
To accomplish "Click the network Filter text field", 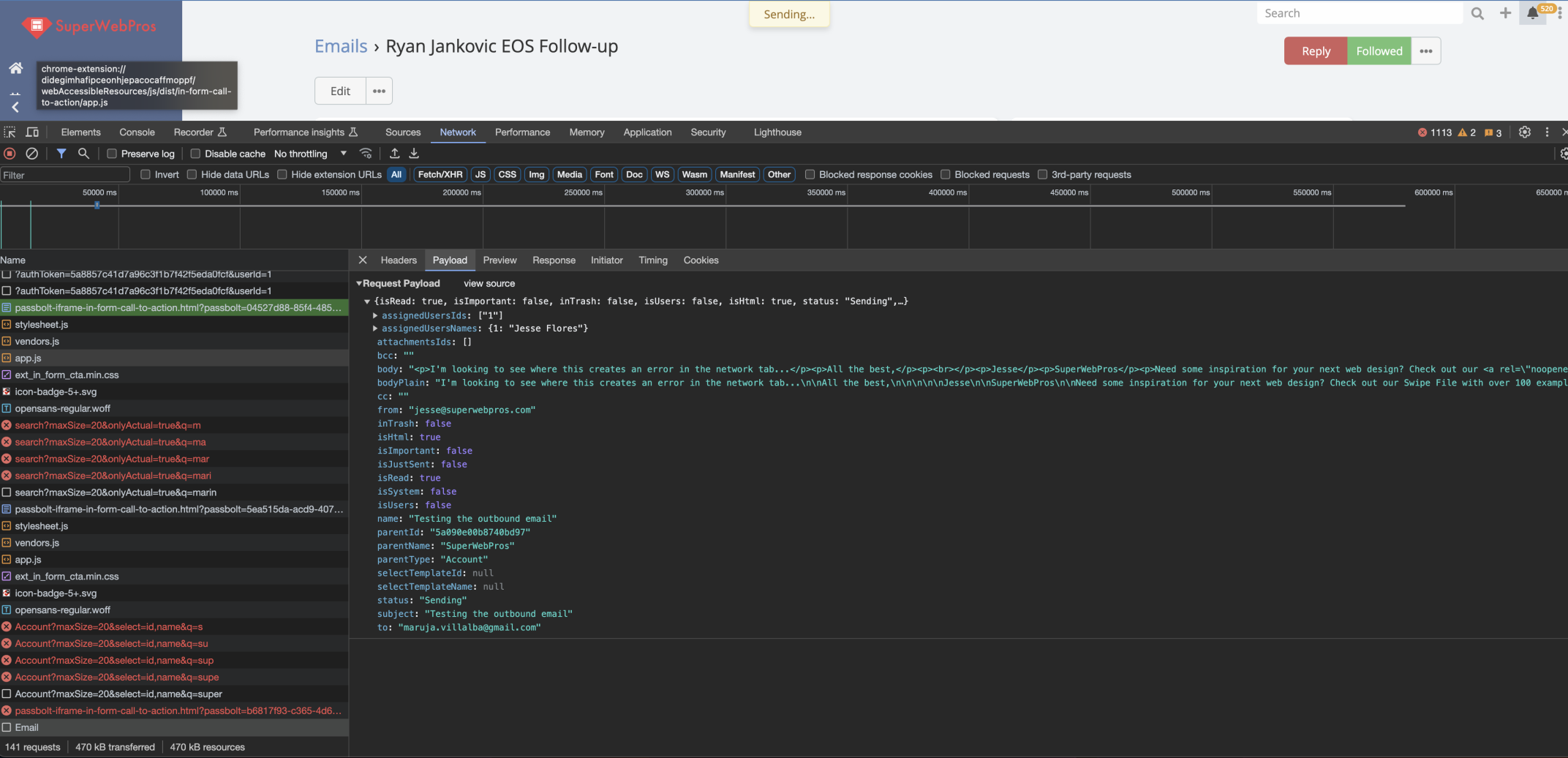I will [64, 175].
